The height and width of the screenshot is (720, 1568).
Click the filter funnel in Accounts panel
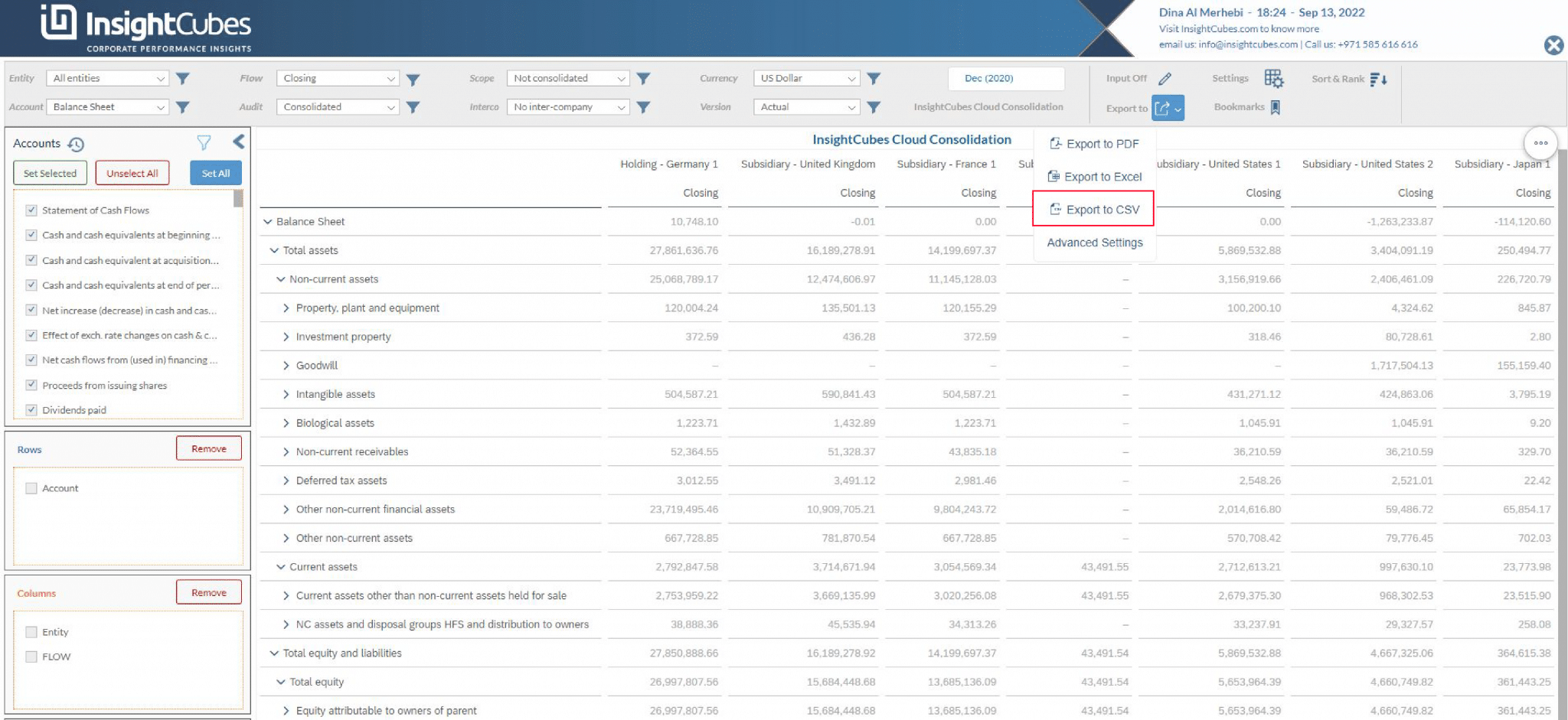point(204,141)
